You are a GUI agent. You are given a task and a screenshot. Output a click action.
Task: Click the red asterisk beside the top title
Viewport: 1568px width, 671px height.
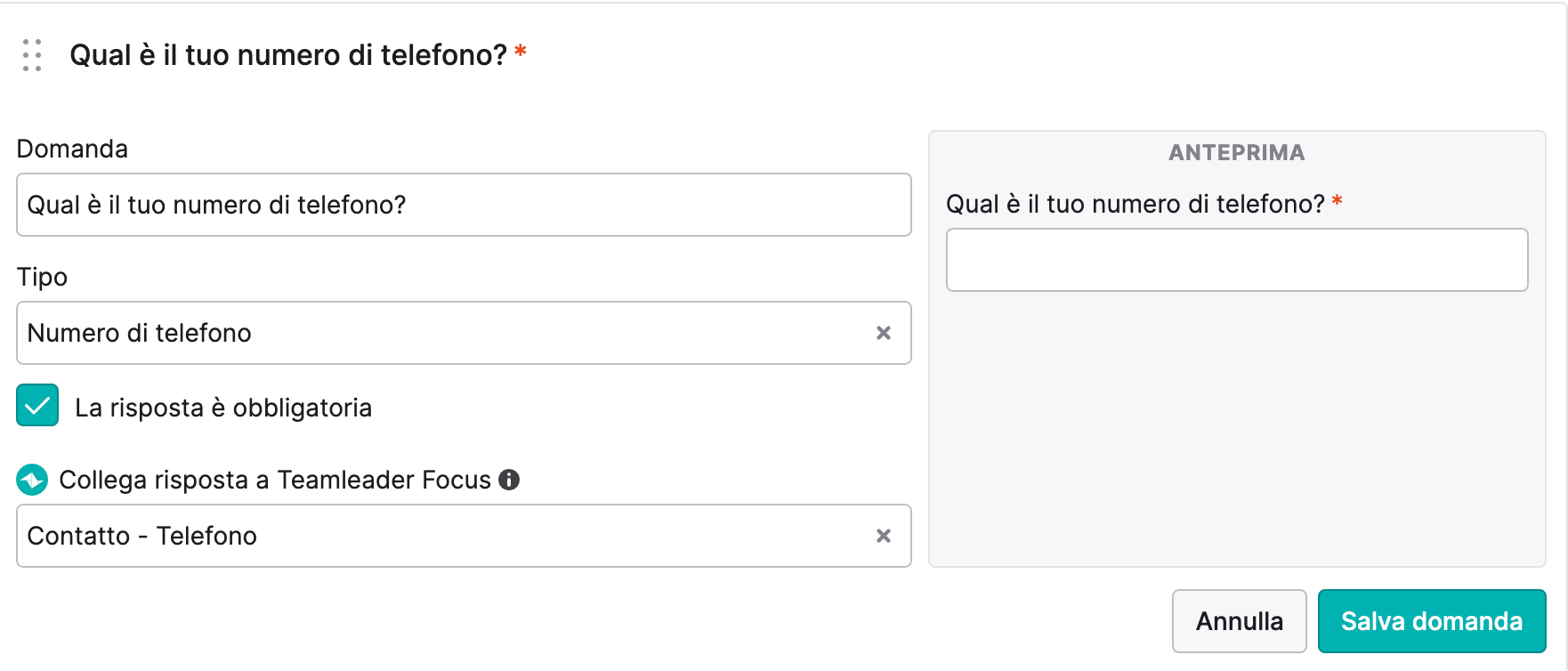tap(521, 52)
